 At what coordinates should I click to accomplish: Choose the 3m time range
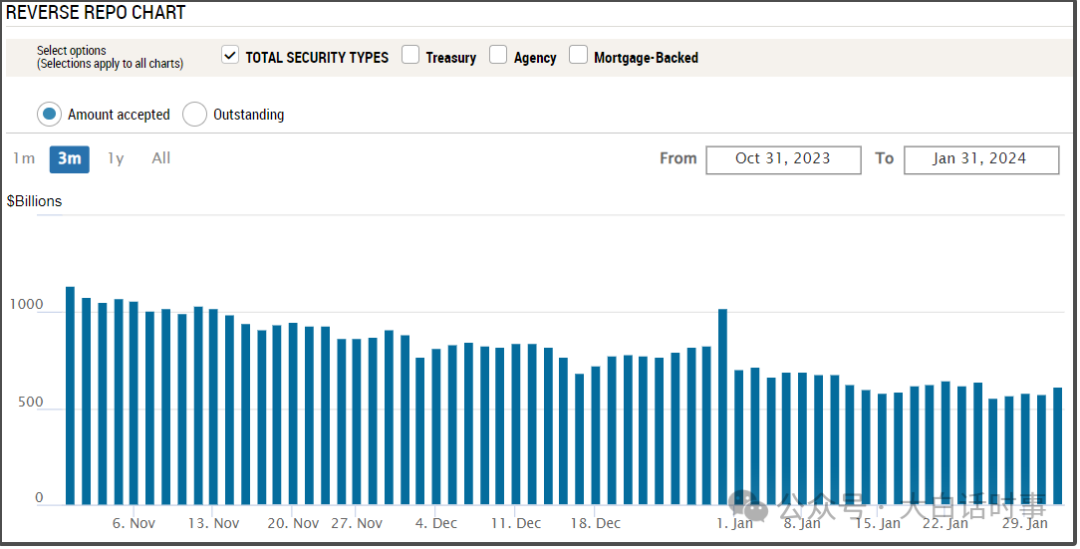tap(69, 158)
